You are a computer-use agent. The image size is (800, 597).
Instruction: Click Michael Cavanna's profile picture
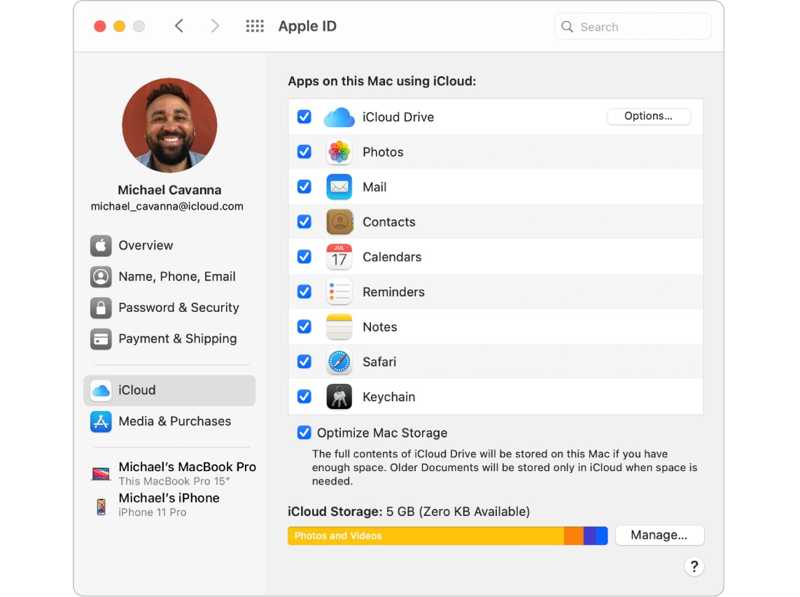(x=169, y=125)
